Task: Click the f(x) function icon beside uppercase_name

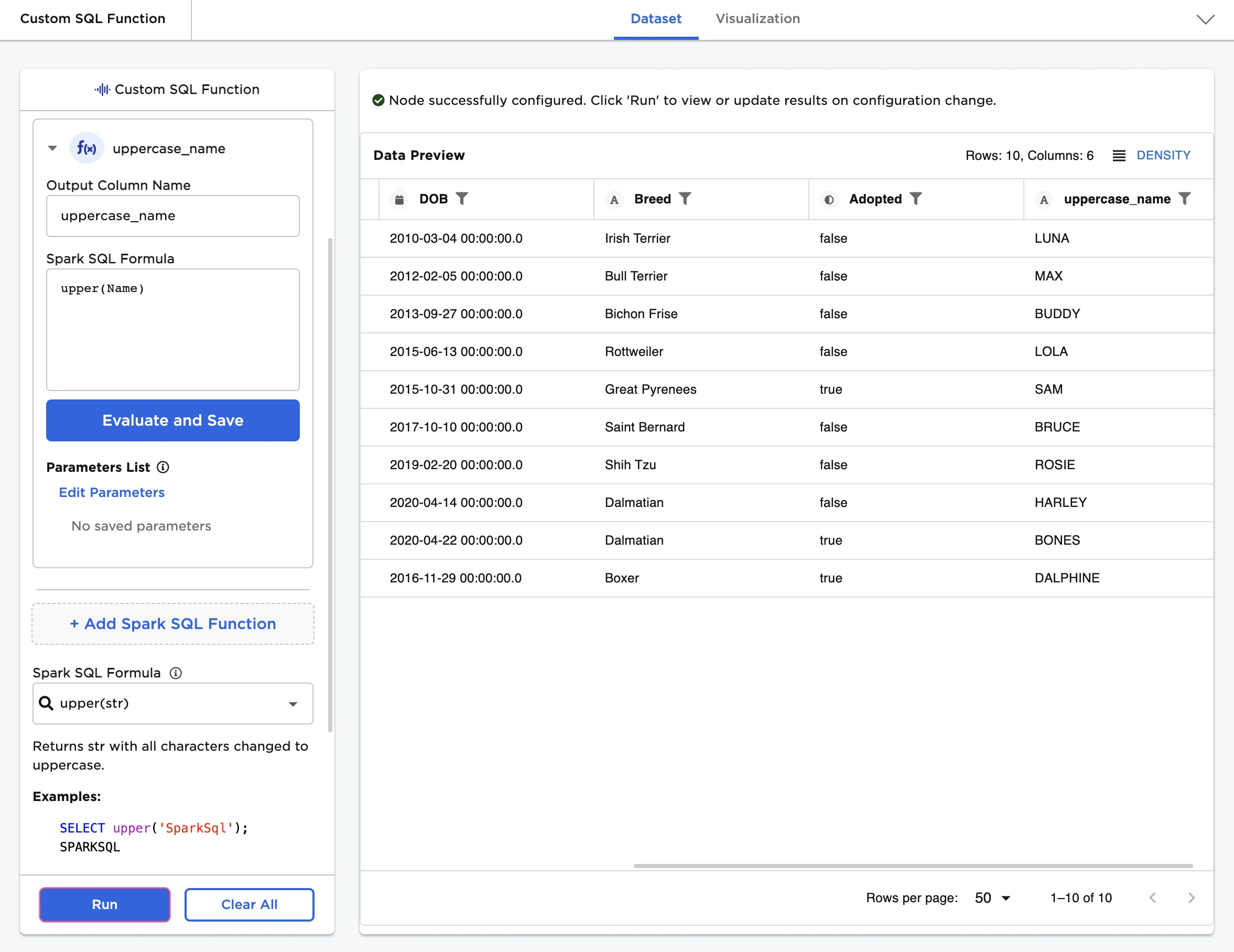Action: (x=86, y=148)
